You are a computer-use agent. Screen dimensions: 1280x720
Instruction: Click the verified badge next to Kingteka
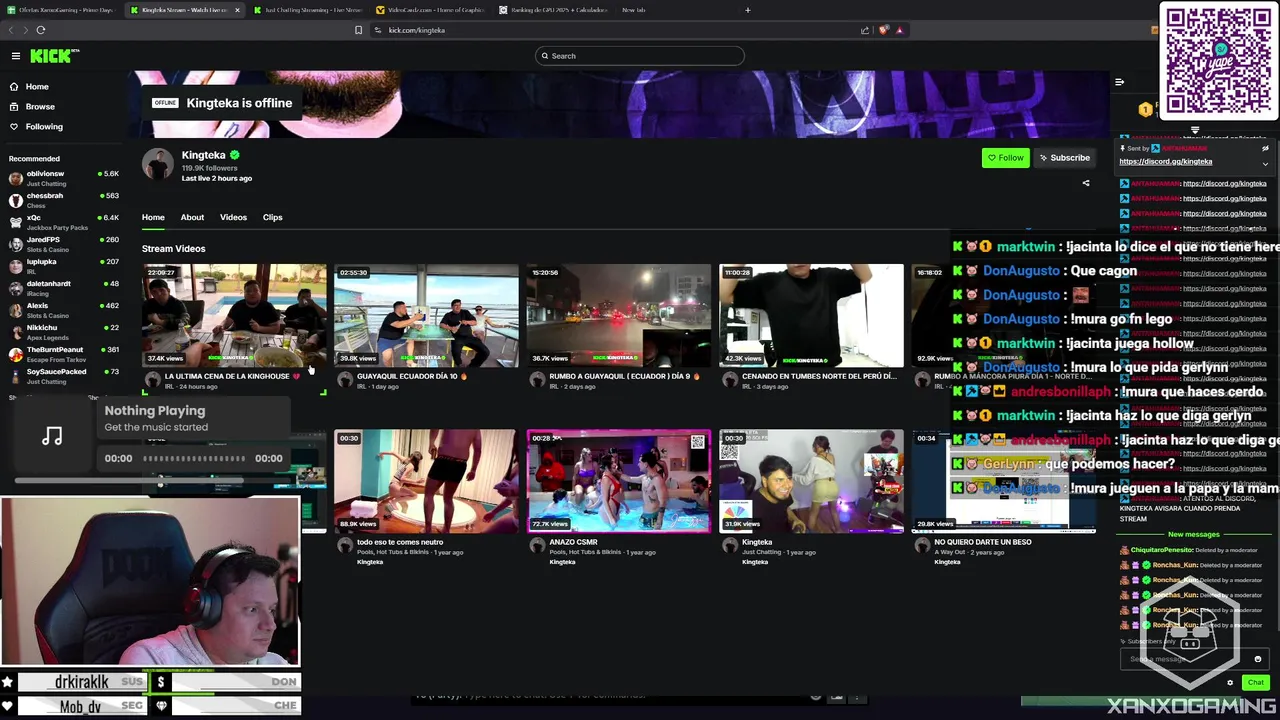click(235, 155)
